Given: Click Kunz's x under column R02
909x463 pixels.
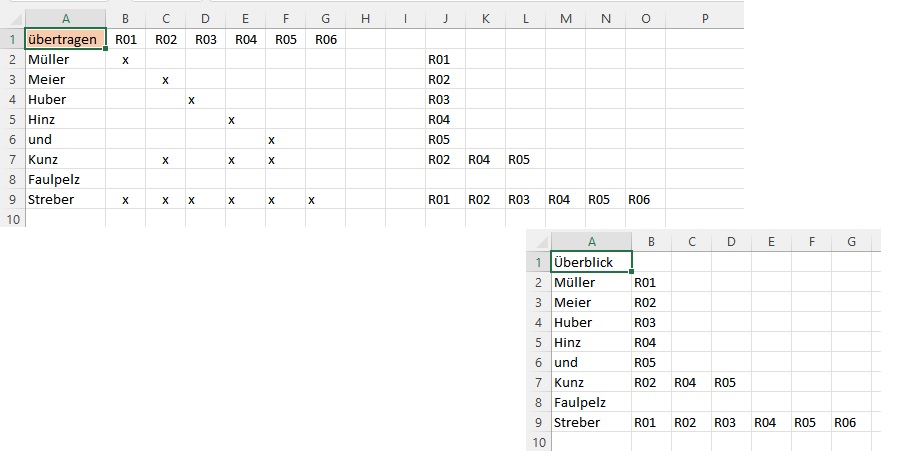Looking at the screenshot, I should coord(166,159).
